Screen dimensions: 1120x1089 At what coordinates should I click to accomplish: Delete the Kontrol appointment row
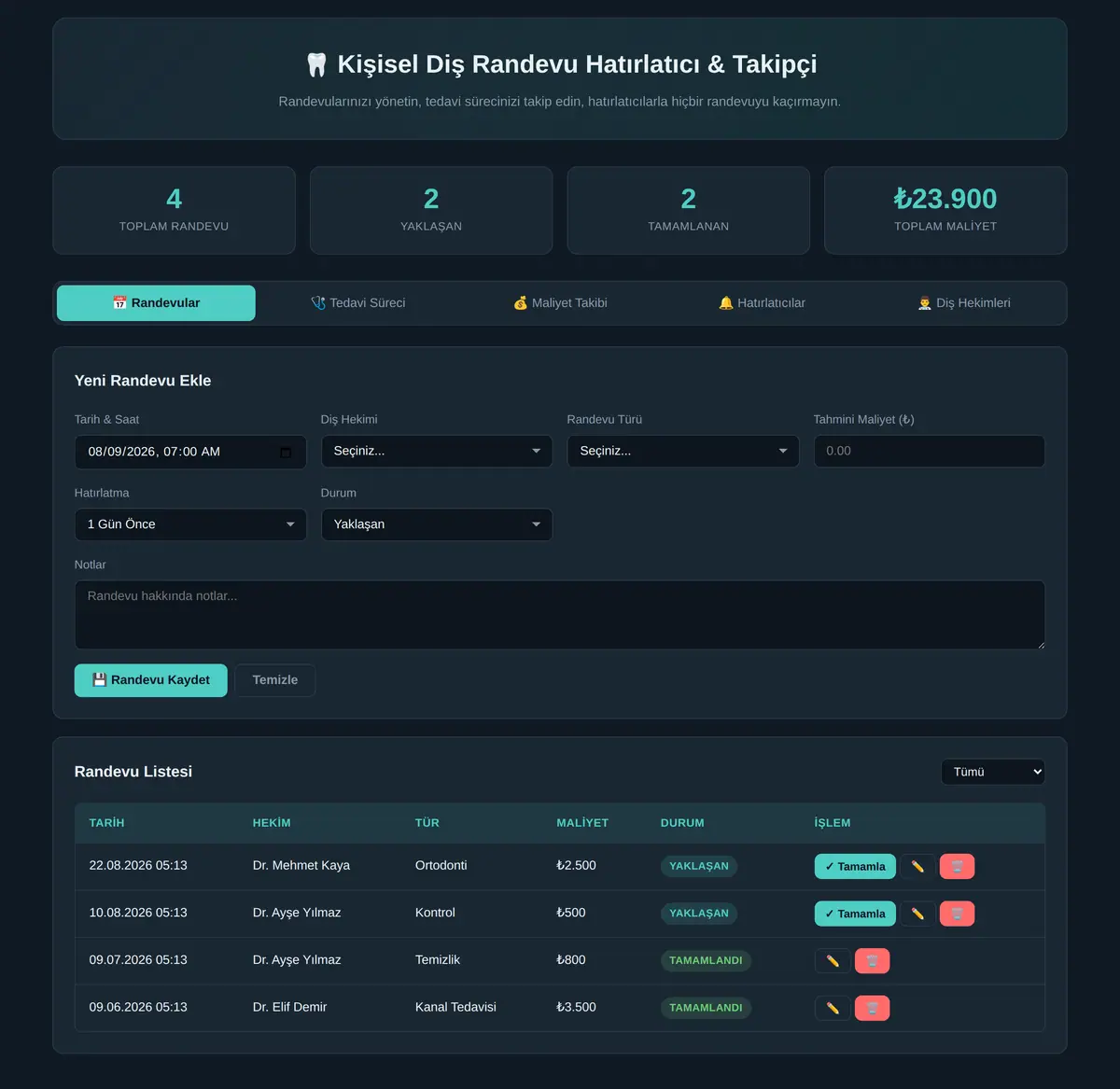[957, 914]
